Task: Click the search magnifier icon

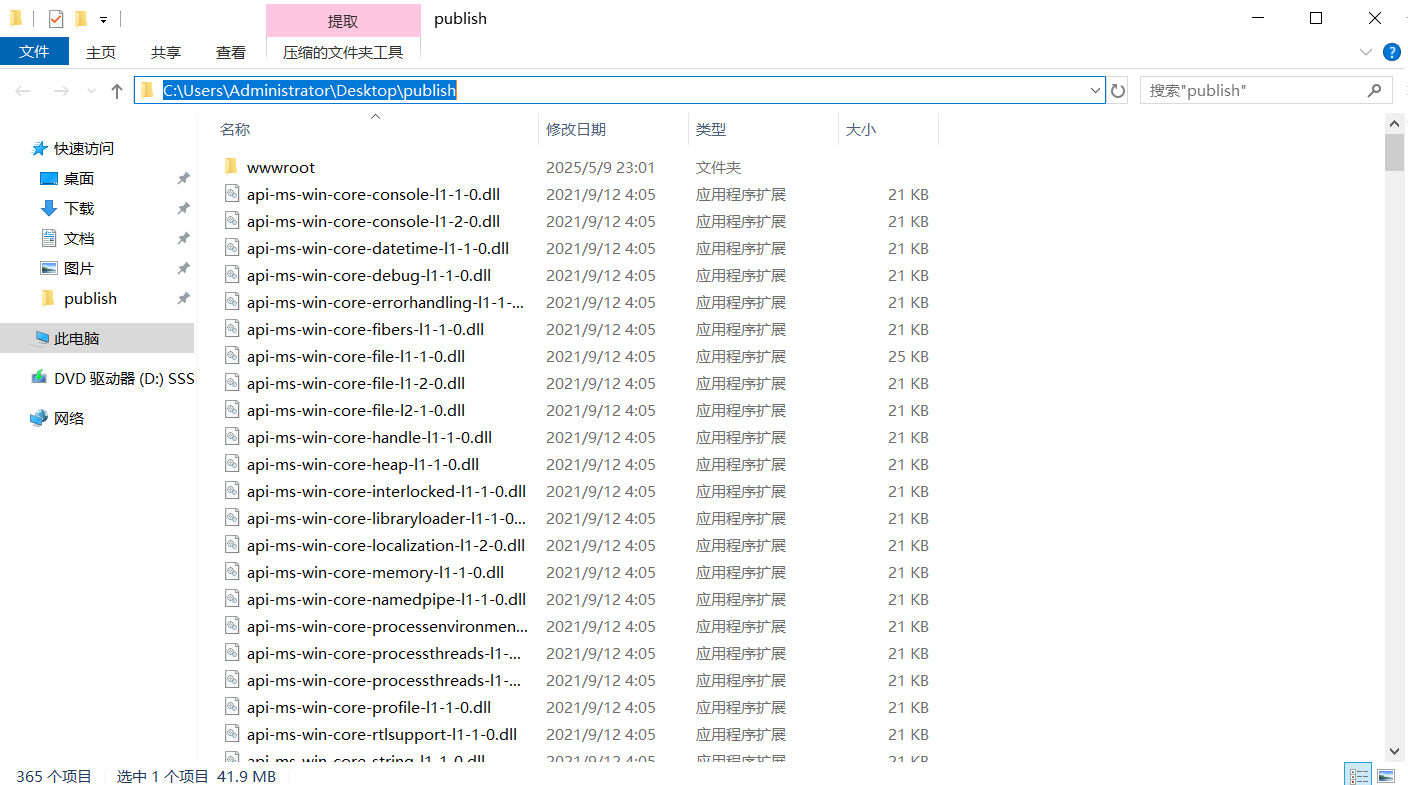Action: pos(1374,90)
